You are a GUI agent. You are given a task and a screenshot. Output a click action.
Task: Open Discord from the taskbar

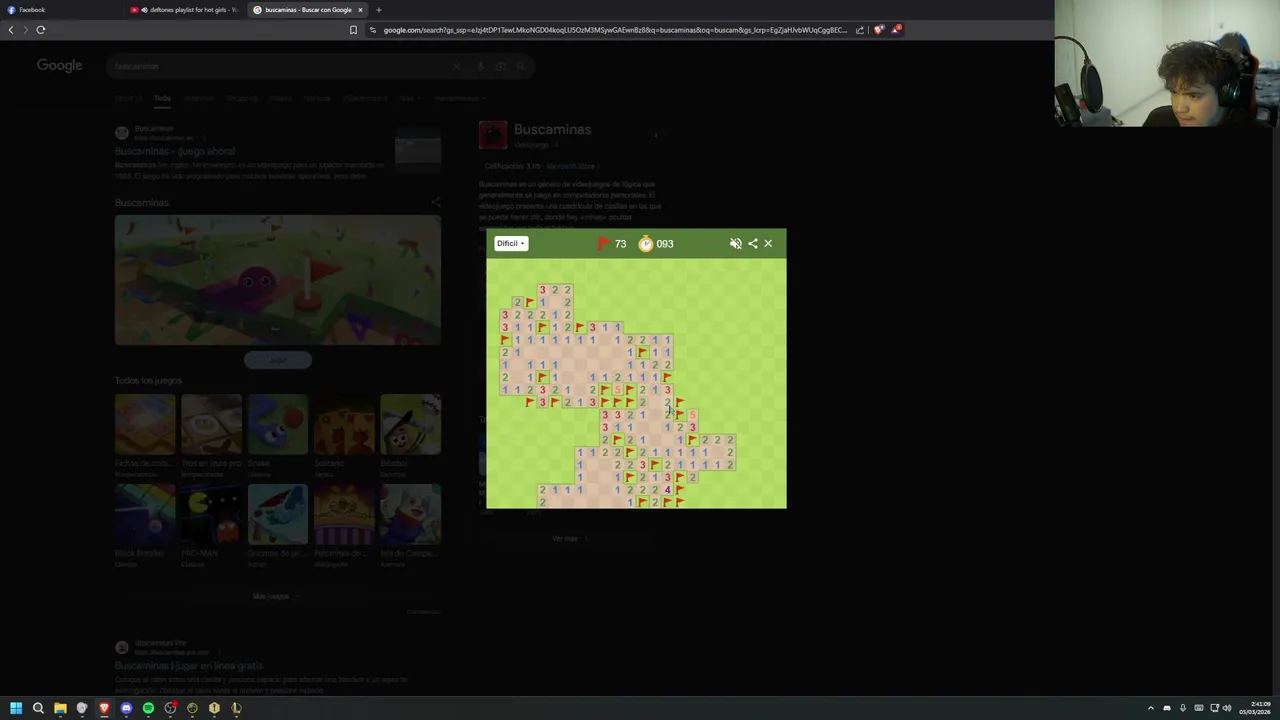[126, 708]
